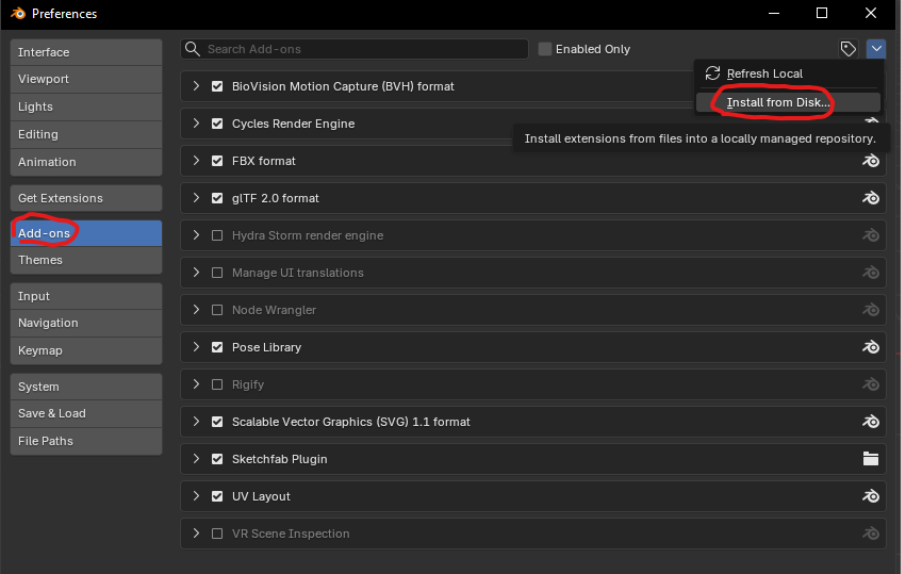Enable VR Scene Inspection checkbox

point(217,533)
